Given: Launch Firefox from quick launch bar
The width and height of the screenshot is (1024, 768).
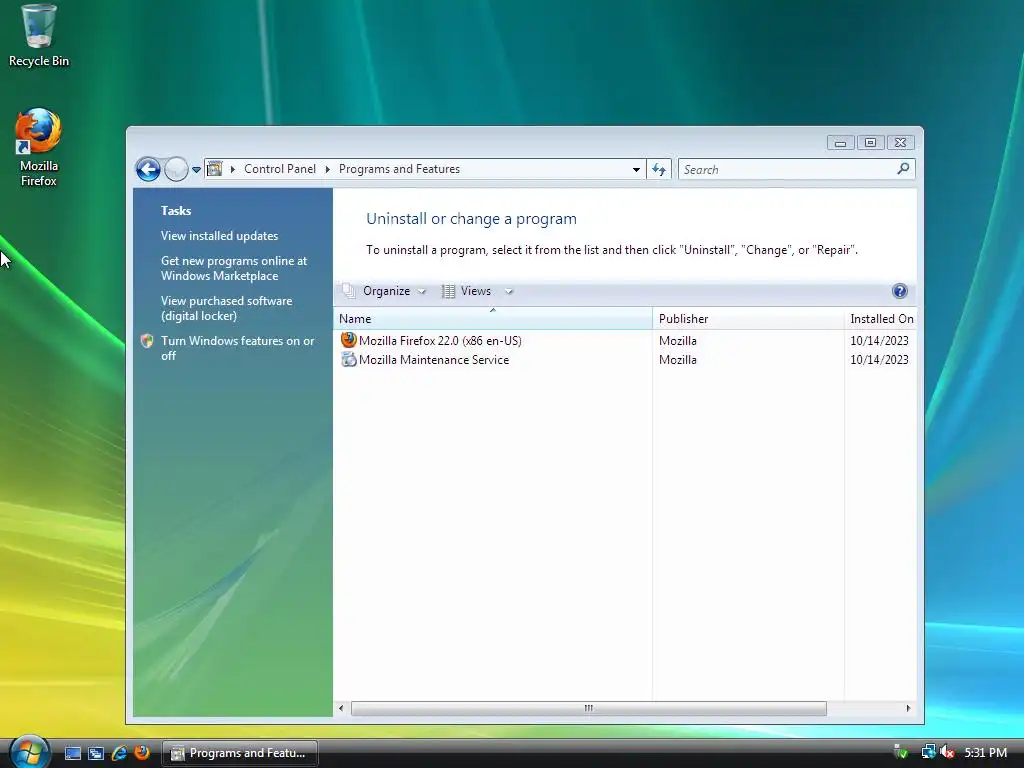Looking at the screenshot, I should click(142, 752).
